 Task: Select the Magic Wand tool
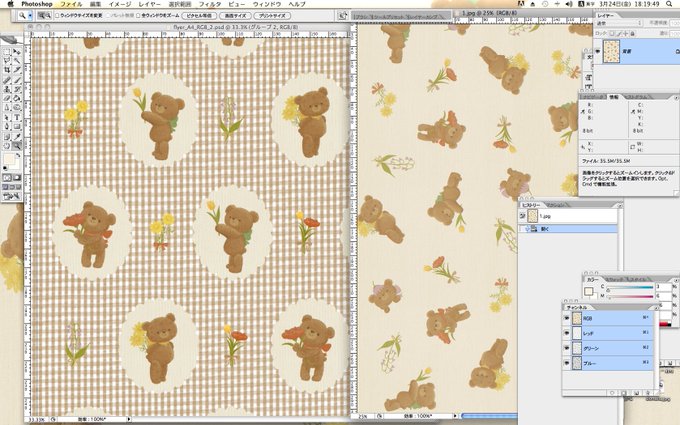tap(17, 61)
